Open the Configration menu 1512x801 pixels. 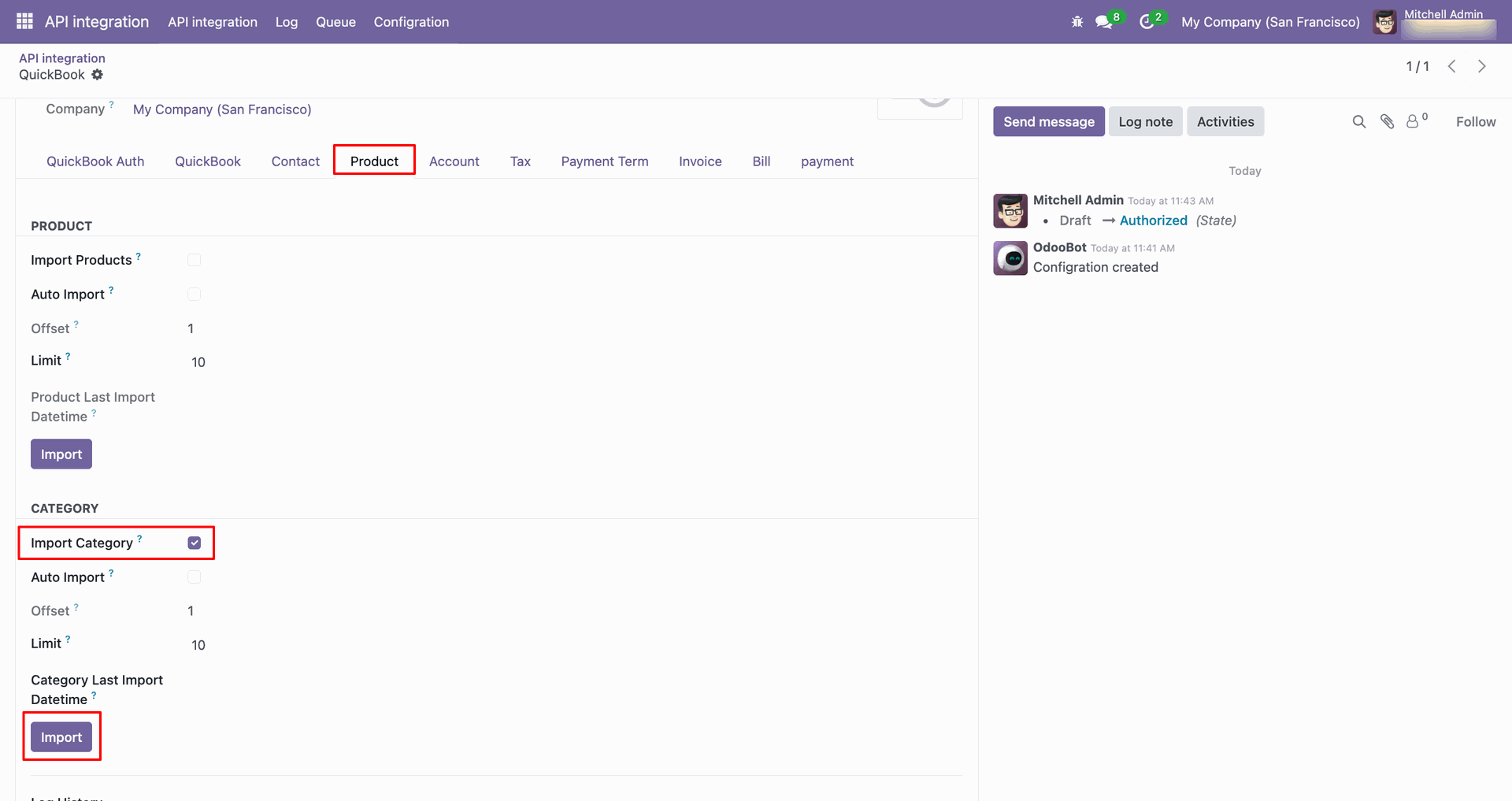click(411, 22)
